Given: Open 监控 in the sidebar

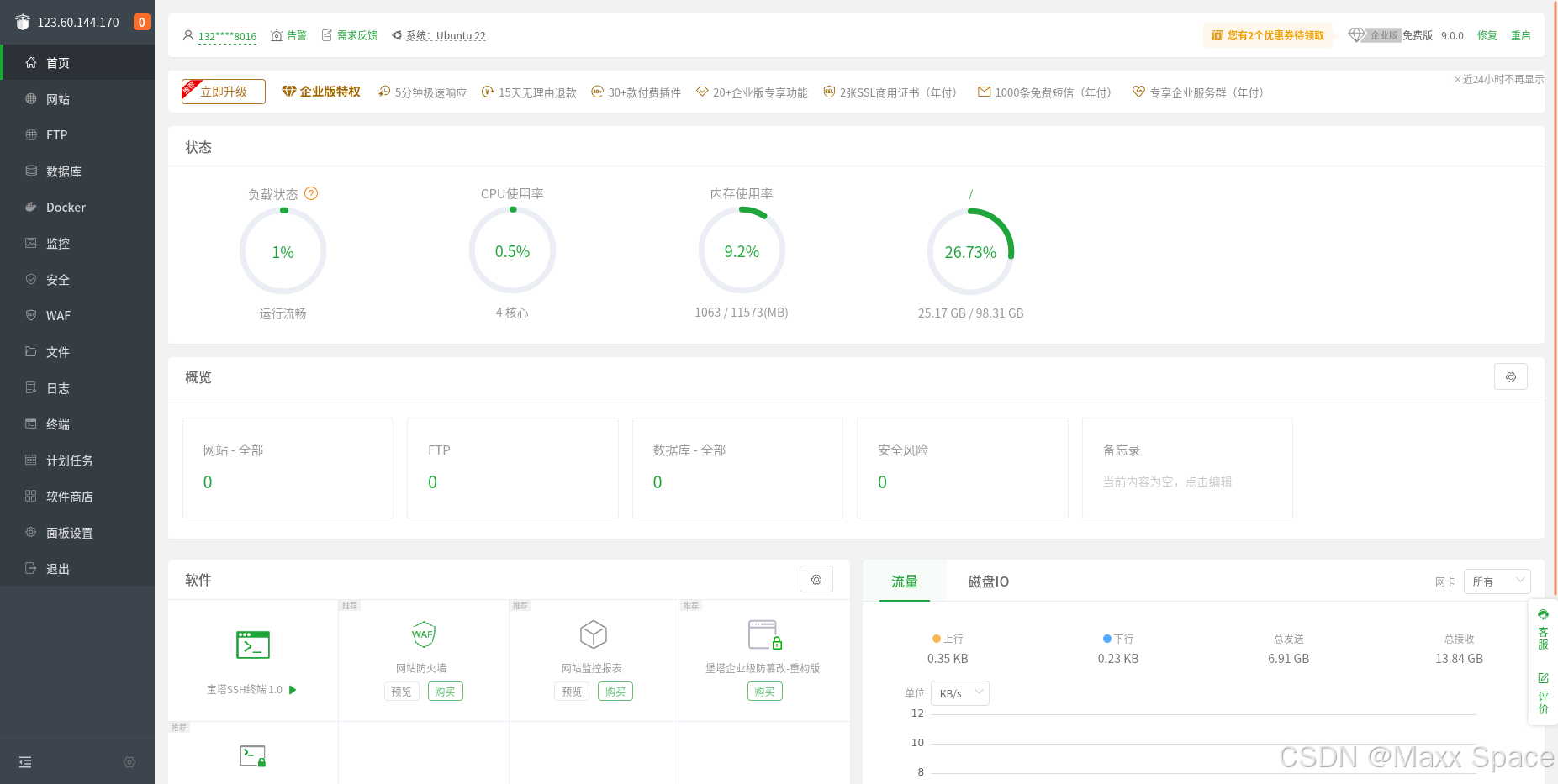Looking at the screenshot, I should point(77,244).
